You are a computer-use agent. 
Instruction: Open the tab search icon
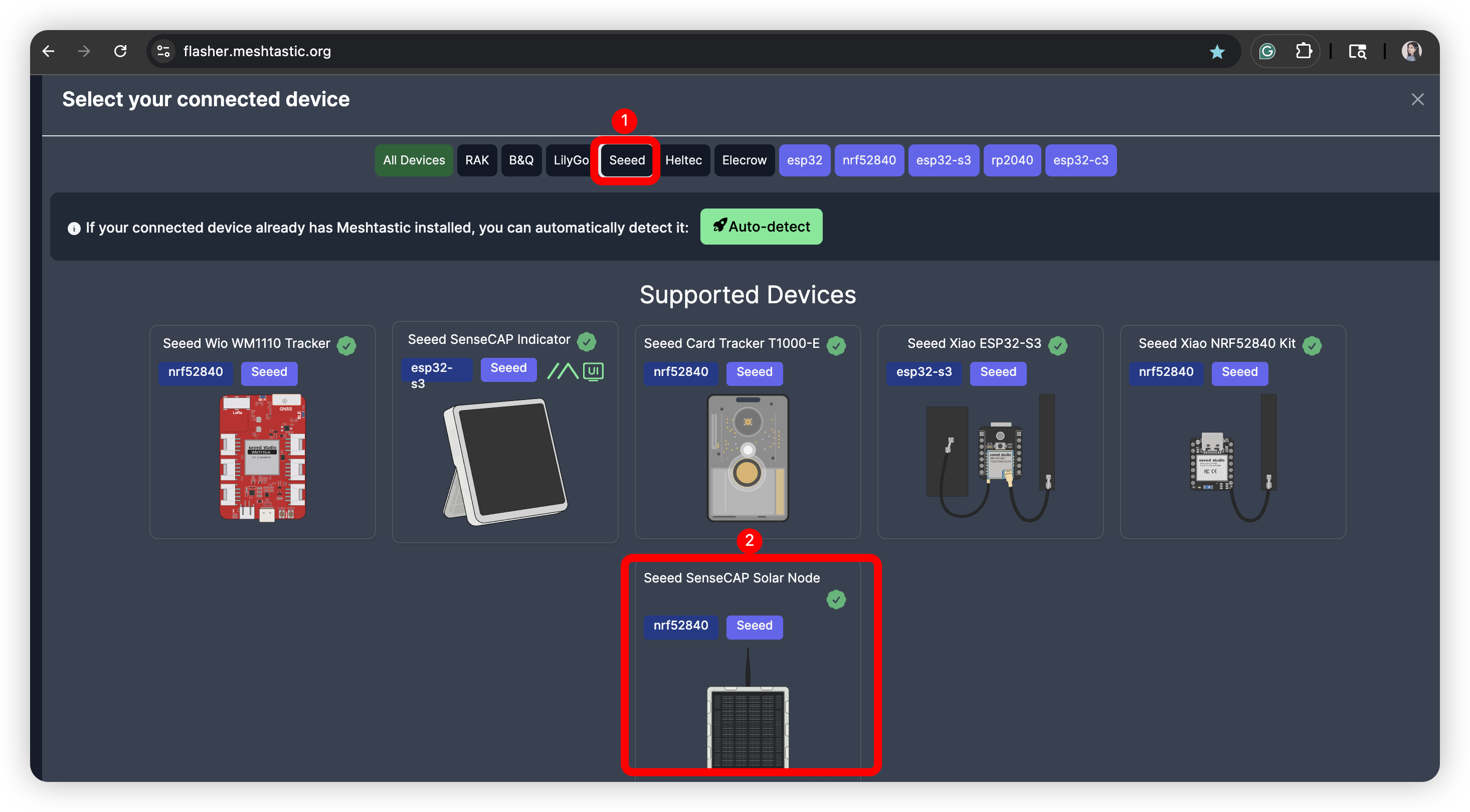1357,52
